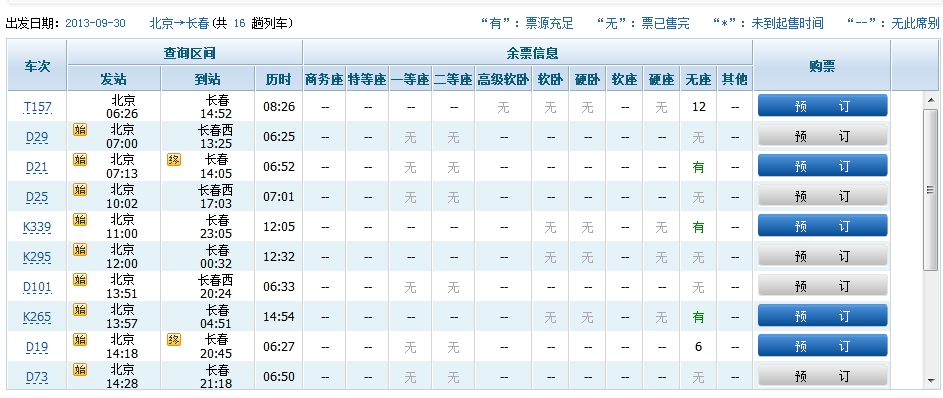Viewport: 943px width, 398px height.
Task: Click the greyed 预订 button for D101
Action: (x=822, y=286)
